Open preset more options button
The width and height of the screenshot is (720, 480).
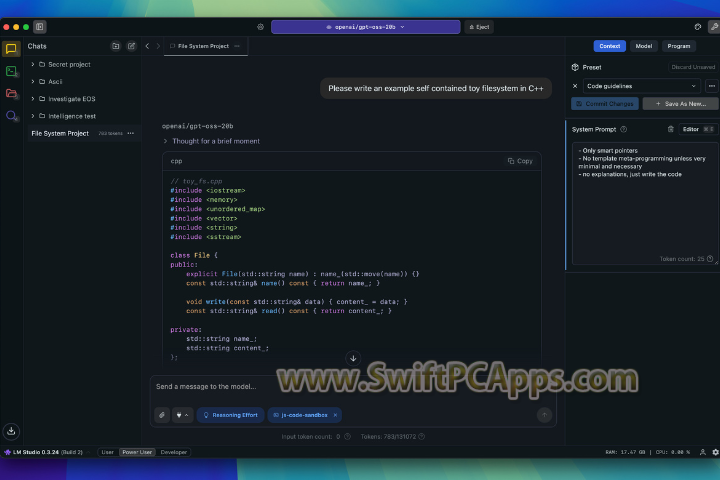[x=712, y=86]
